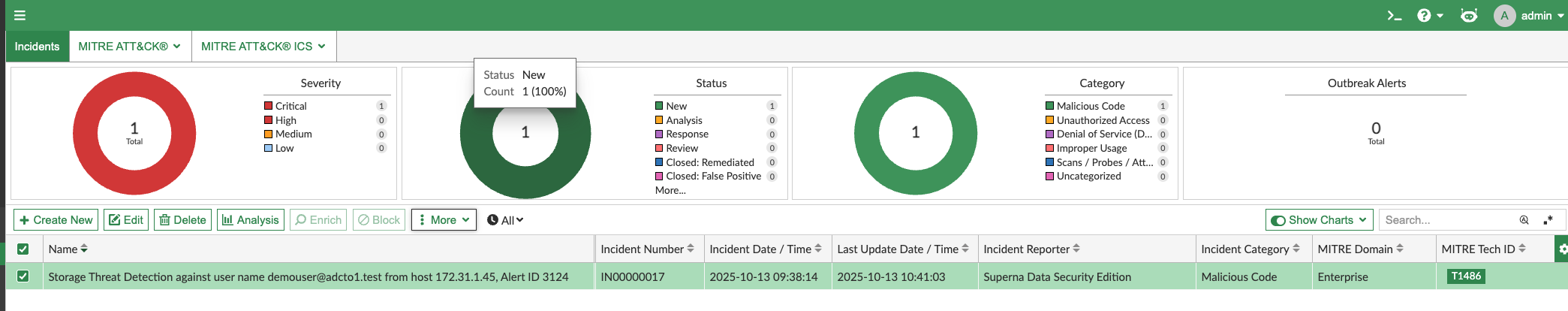
Task: Open the All time range dropdown
Action: [x=505, y=220]
